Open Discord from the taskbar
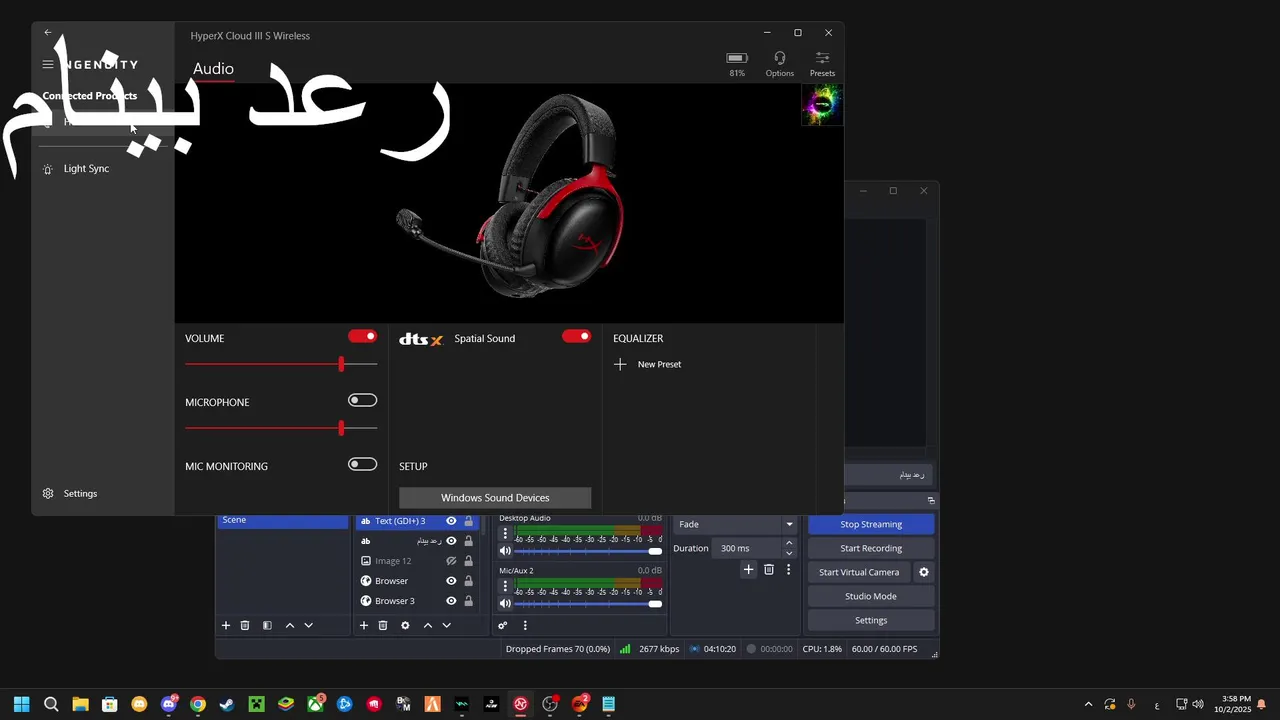Viewport: 1280px width, 720px height. (169, 704)
